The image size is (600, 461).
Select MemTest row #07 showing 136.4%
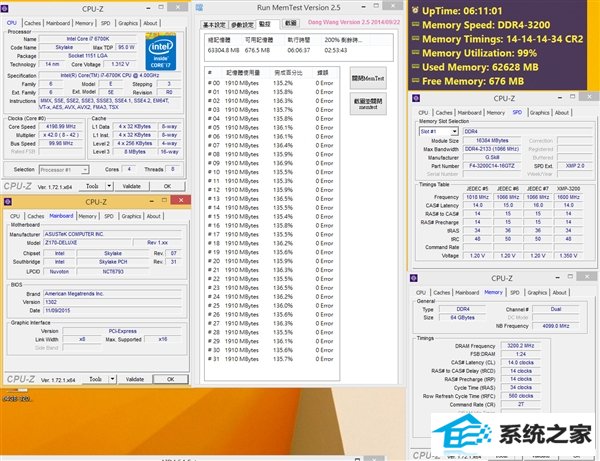pos(271,145)
